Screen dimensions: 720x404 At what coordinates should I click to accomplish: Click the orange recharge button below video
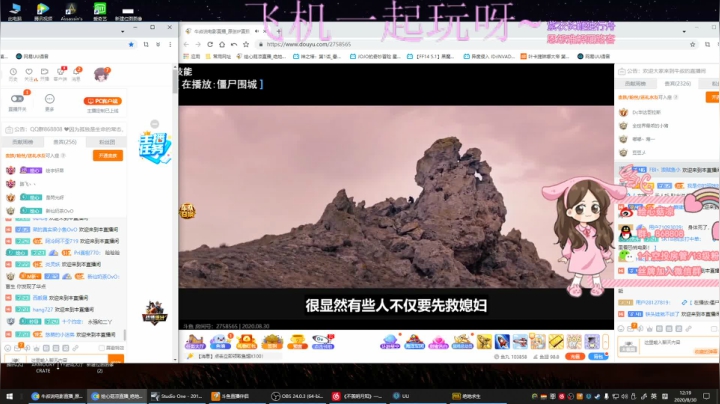pos(574,356)
